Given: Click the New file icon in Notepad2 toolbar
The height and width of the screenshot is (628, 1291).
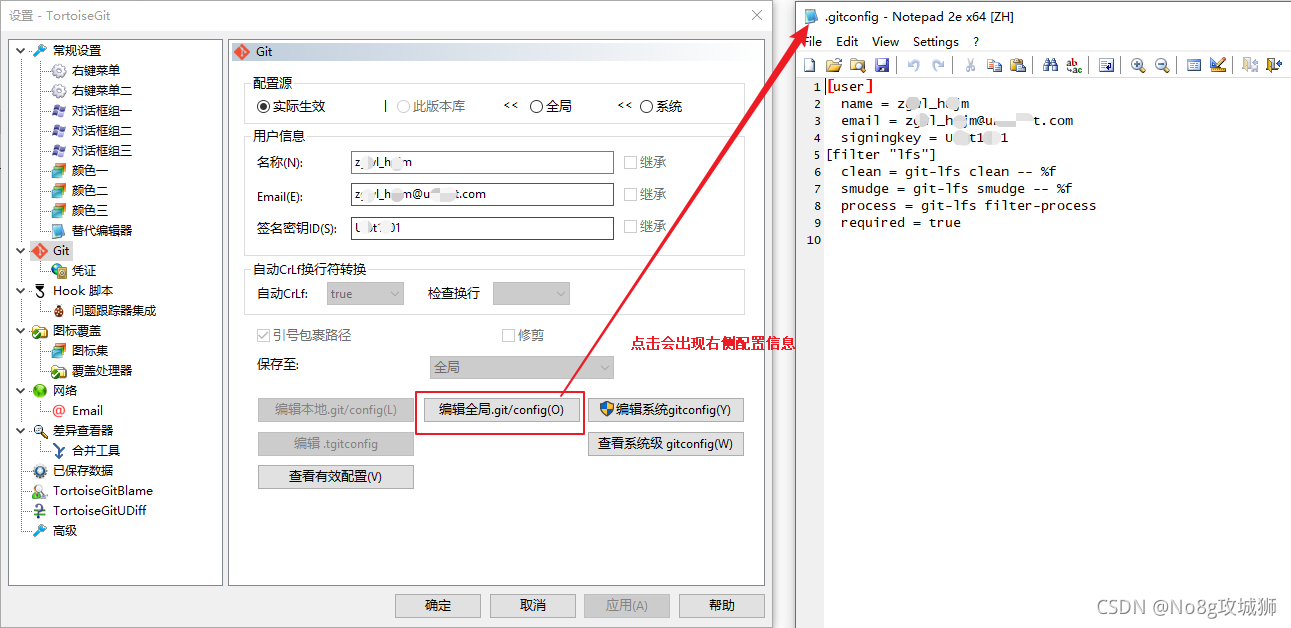Looking at the screenshot, I should tap(811, 65).
